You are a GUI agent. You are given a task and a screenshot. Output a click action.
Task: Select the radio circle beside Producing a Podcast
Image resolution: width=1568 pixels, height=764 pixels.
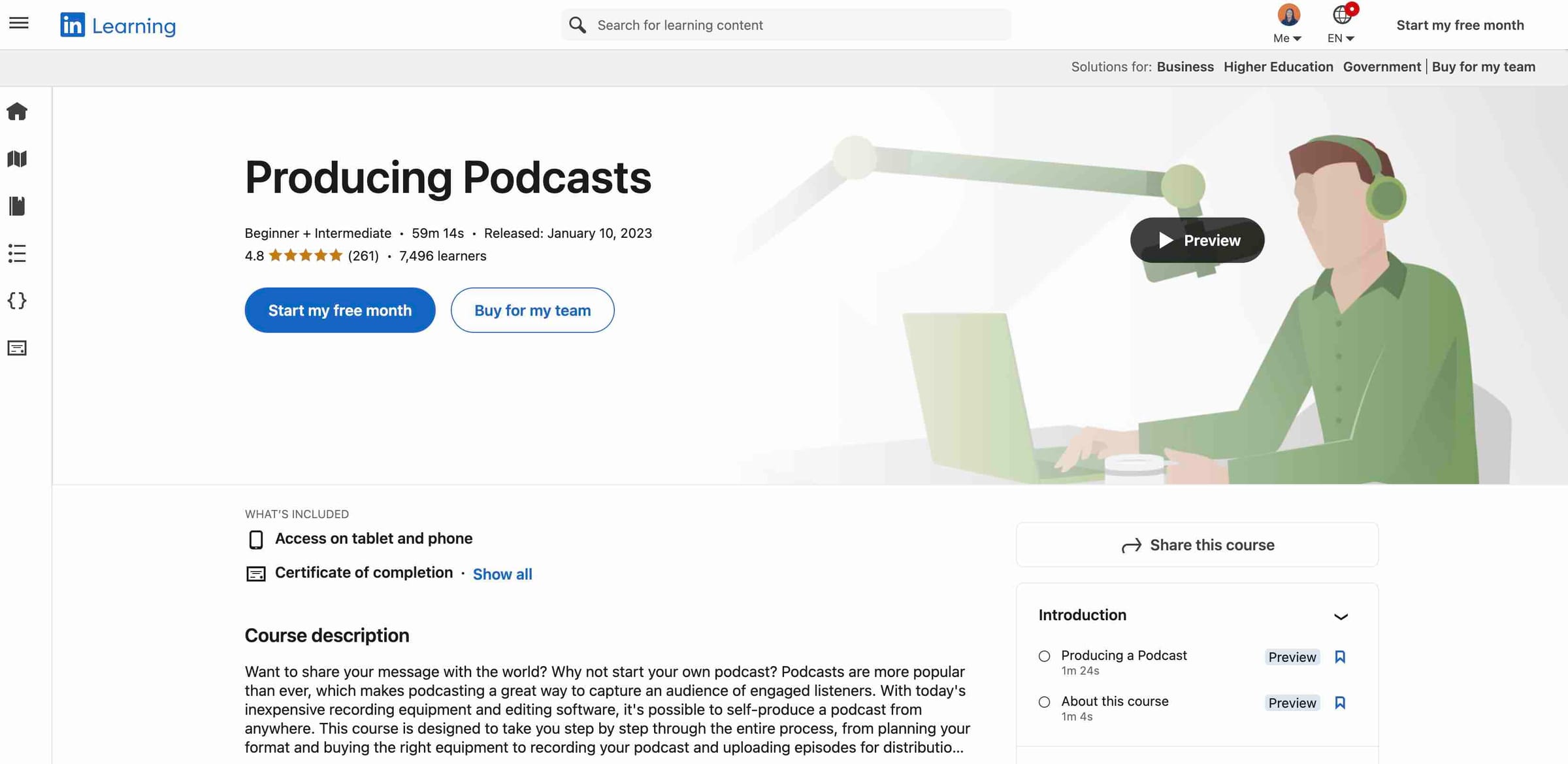tap(1044, 656)
